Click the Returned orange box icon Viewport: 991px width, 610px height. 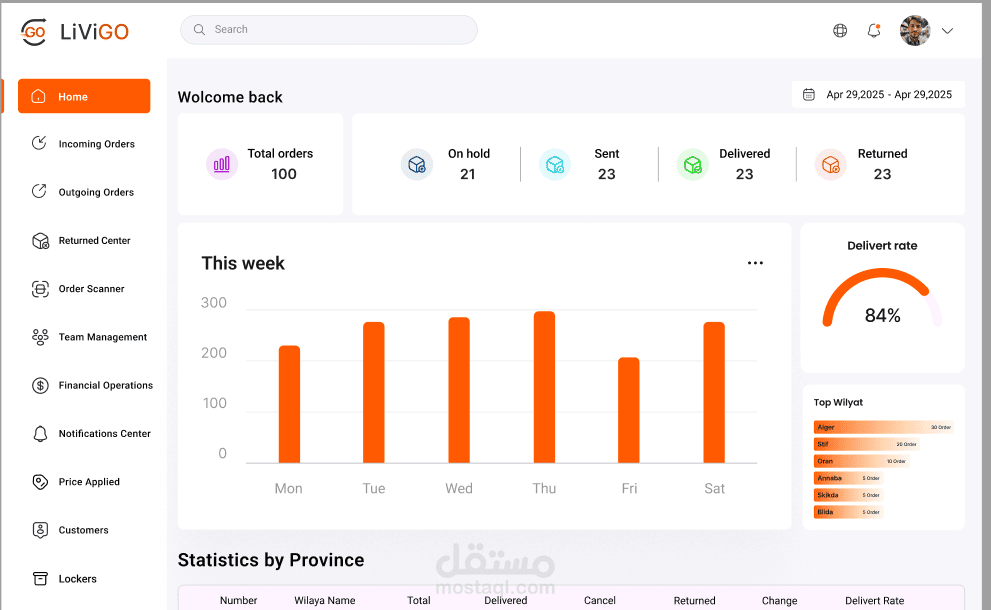coord(830,164)
